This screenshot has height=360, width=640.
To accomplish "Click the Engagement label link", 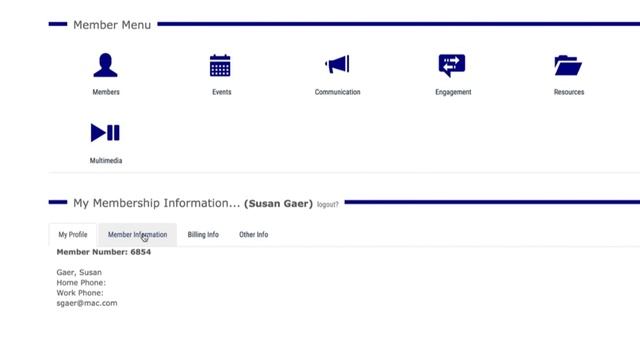I will click(453, 92).
